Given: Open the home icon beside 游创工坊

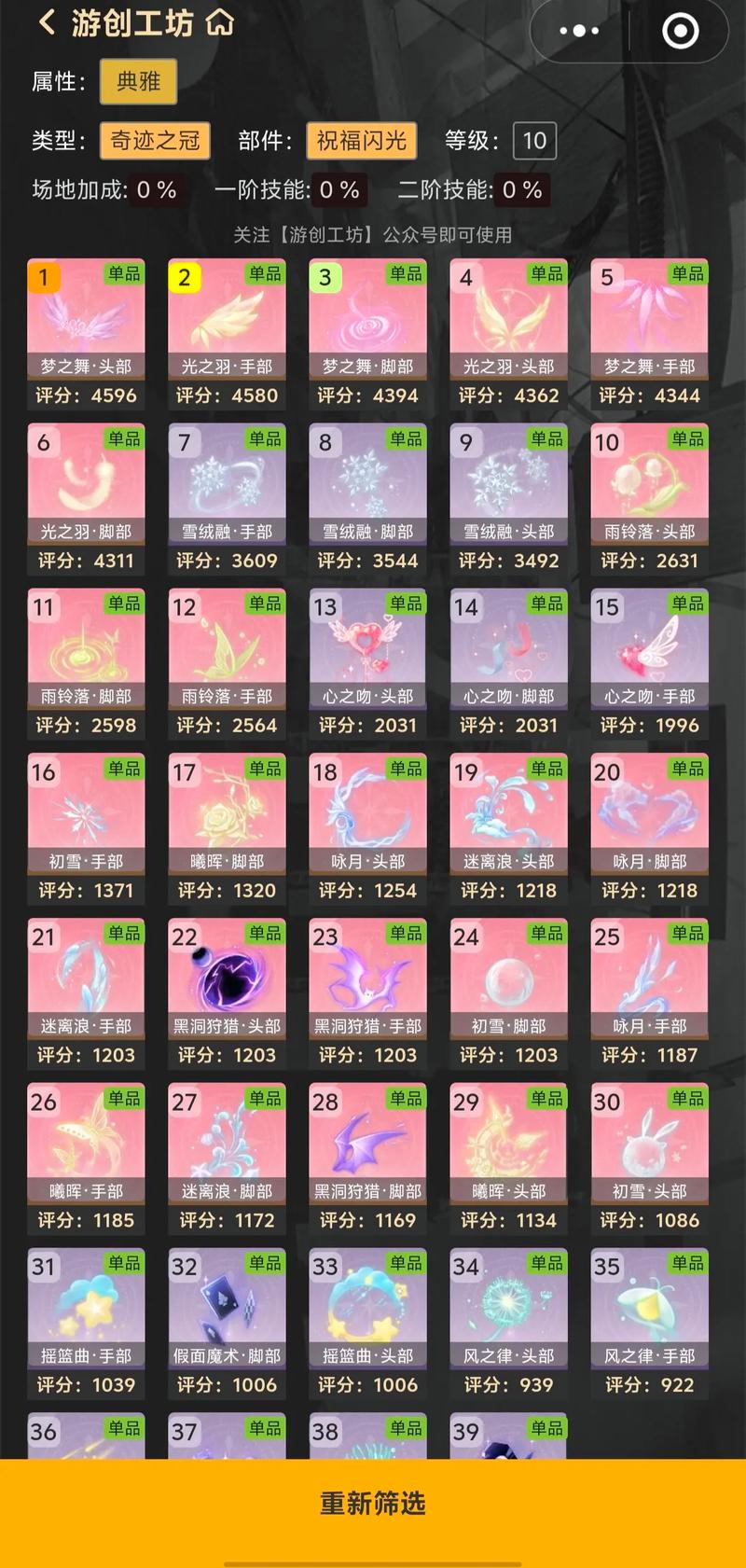Looking at the screenshot, I should pyautogui.click(x=220, y=21).
